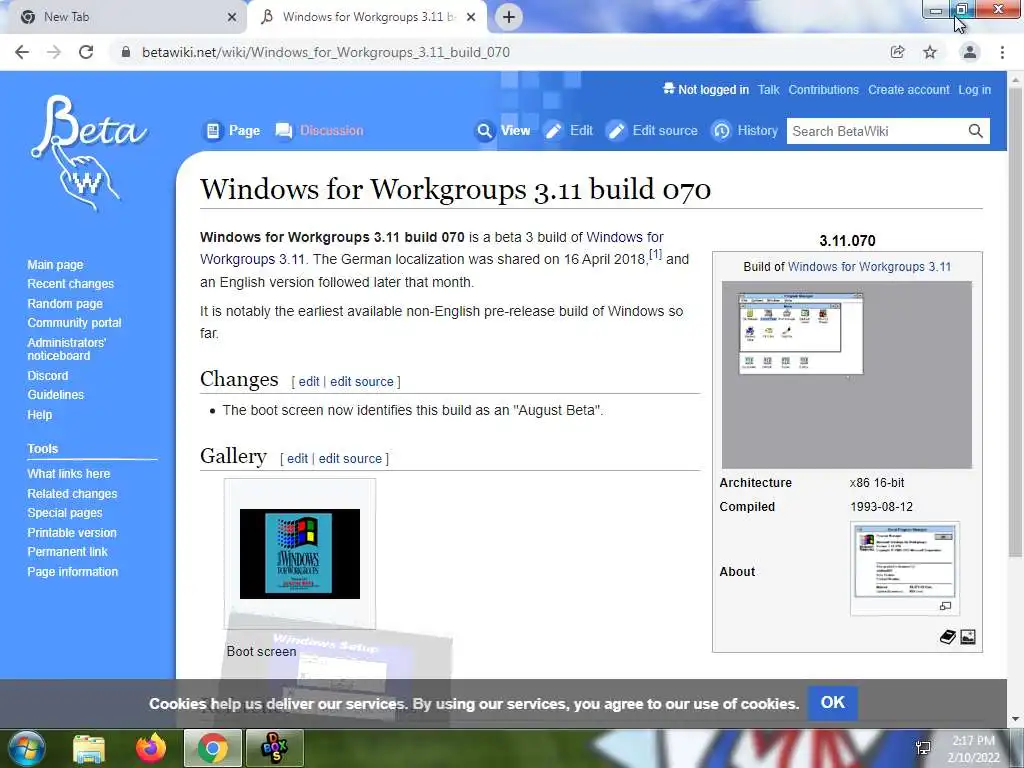Go to Main page in sidebar
The height and width of the screenshot is (768, 1024).
pyautogui.click(x=56, y=264)
